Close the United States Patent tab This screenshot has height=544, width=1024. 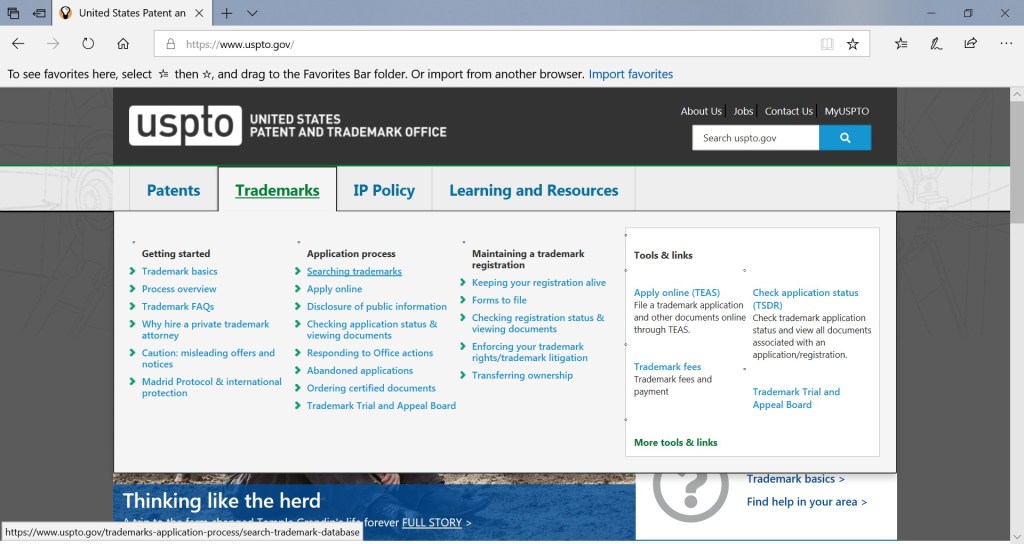click(199, 13)
